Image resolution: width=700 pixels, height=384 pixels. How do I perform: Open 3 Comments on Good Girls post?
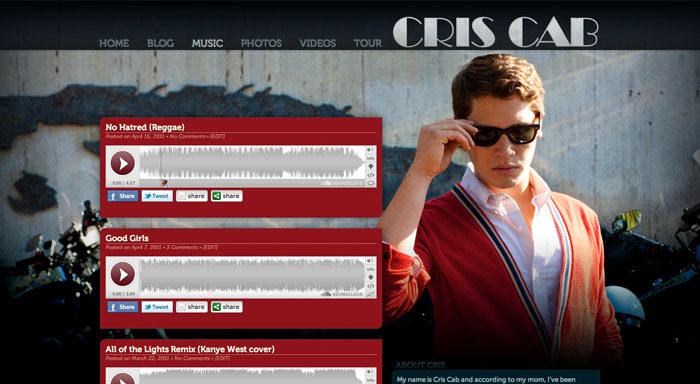(182, 247)
